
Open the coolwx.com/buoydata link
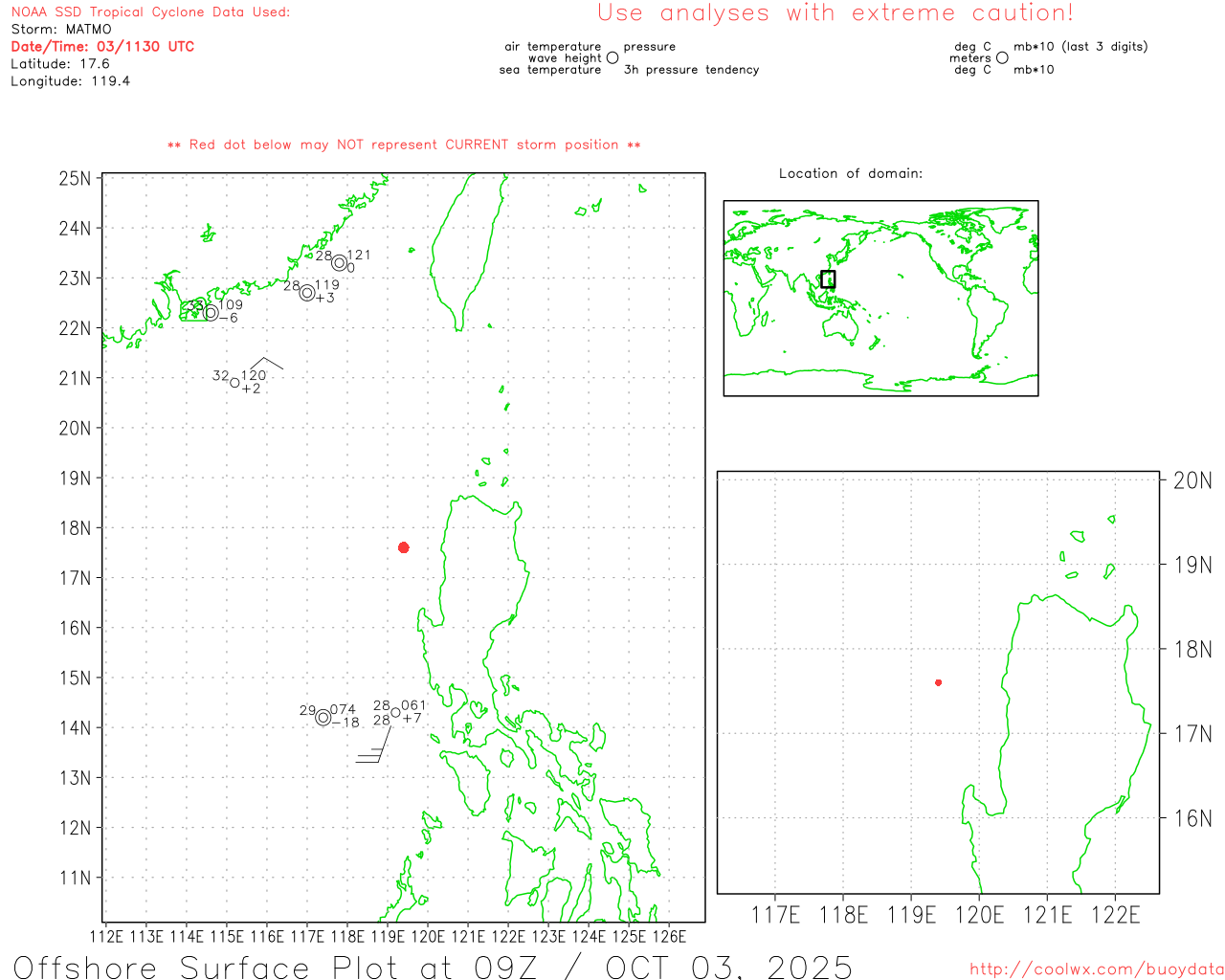(x=1096, y=969)
